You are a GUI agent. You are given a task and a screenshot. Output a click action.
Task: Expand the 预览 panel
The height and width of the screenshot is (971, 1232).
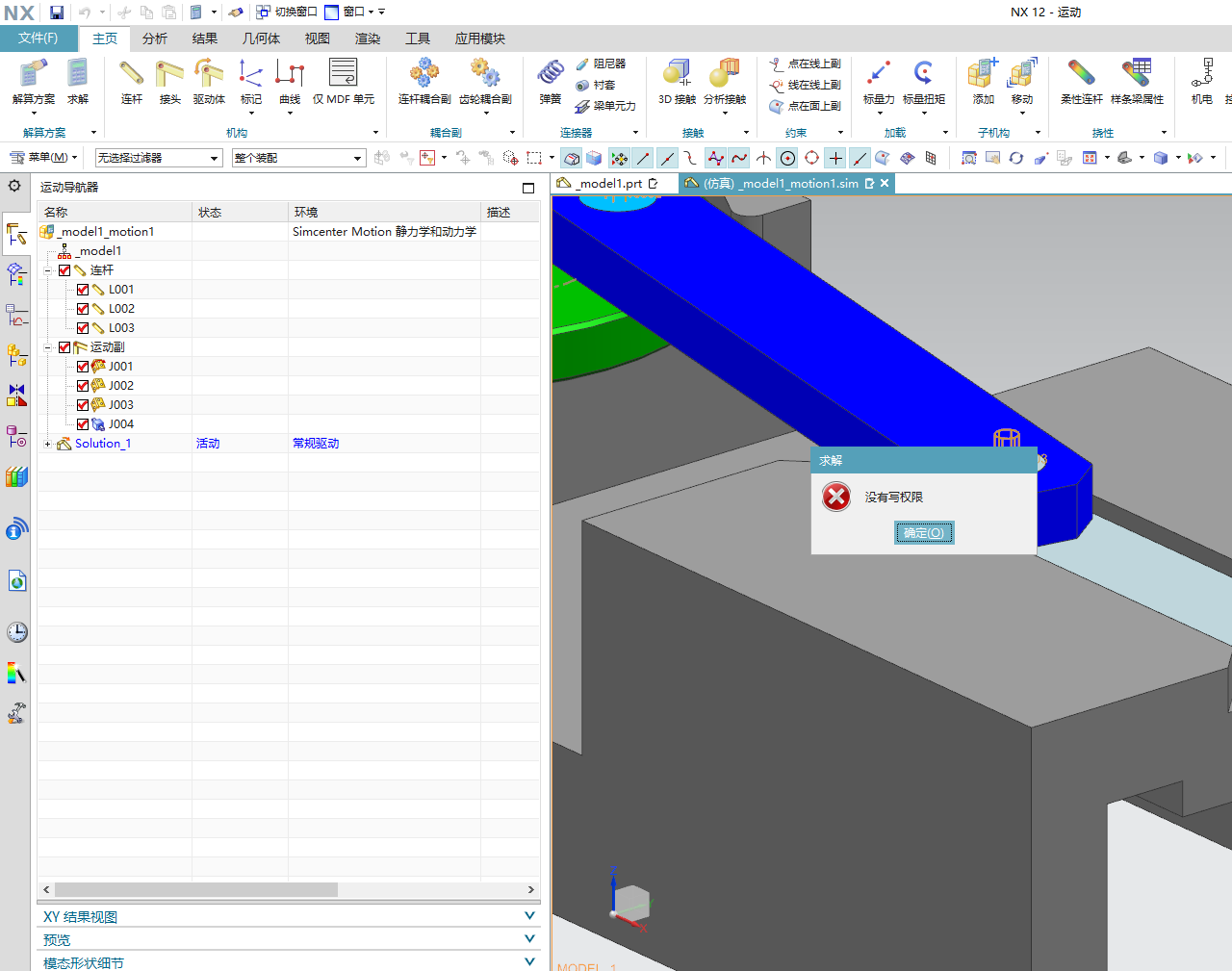(x=529, y=939)
